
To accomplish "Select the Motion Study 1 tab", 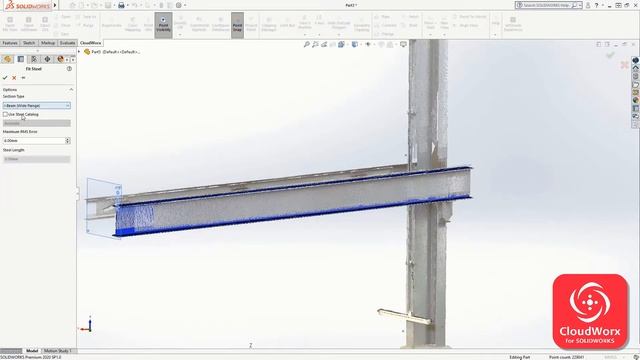I will pyautogui.click(x=58, y=351).
